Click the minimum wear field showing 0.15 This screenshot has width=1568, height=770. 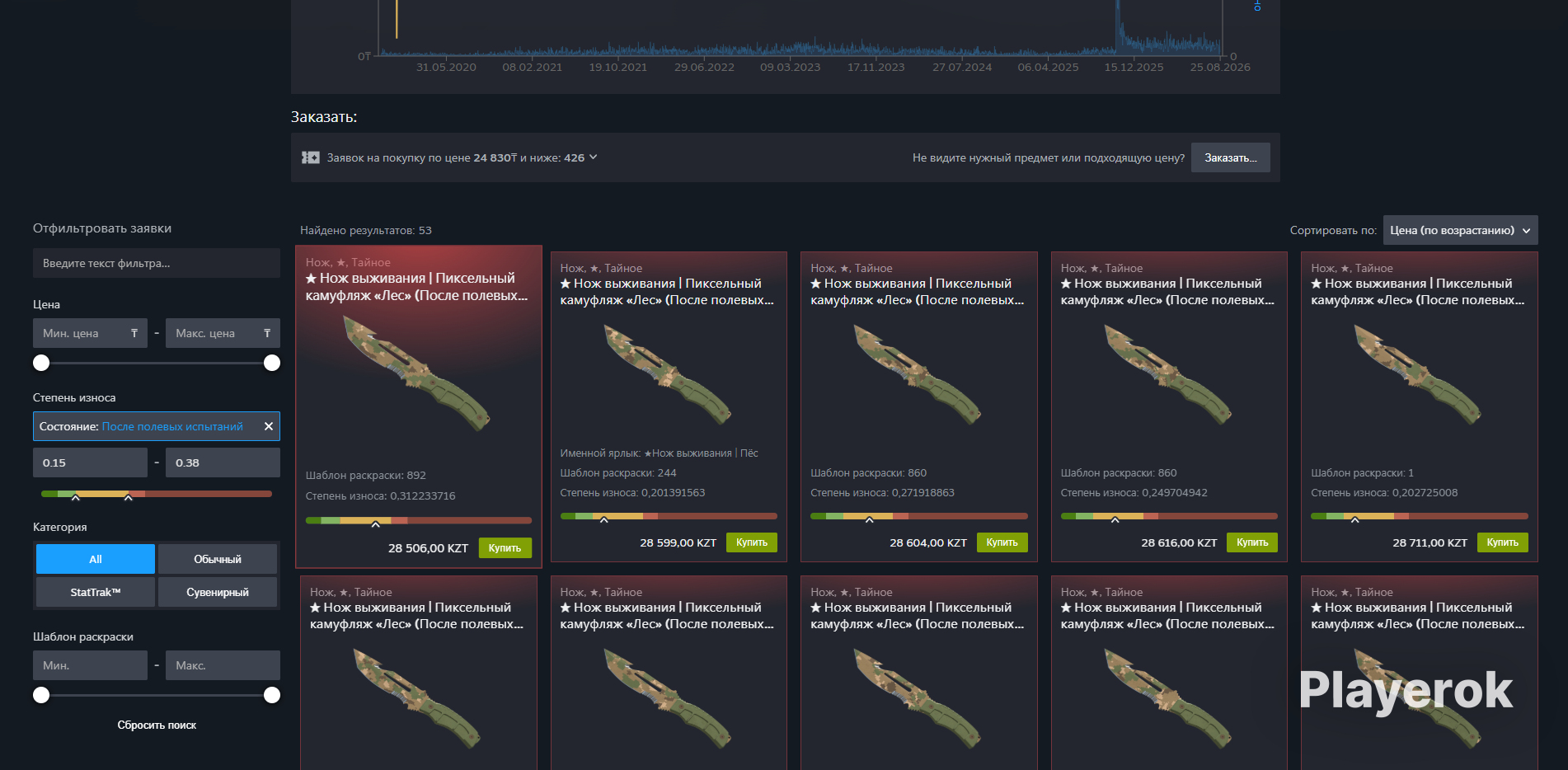coord(90,462)
